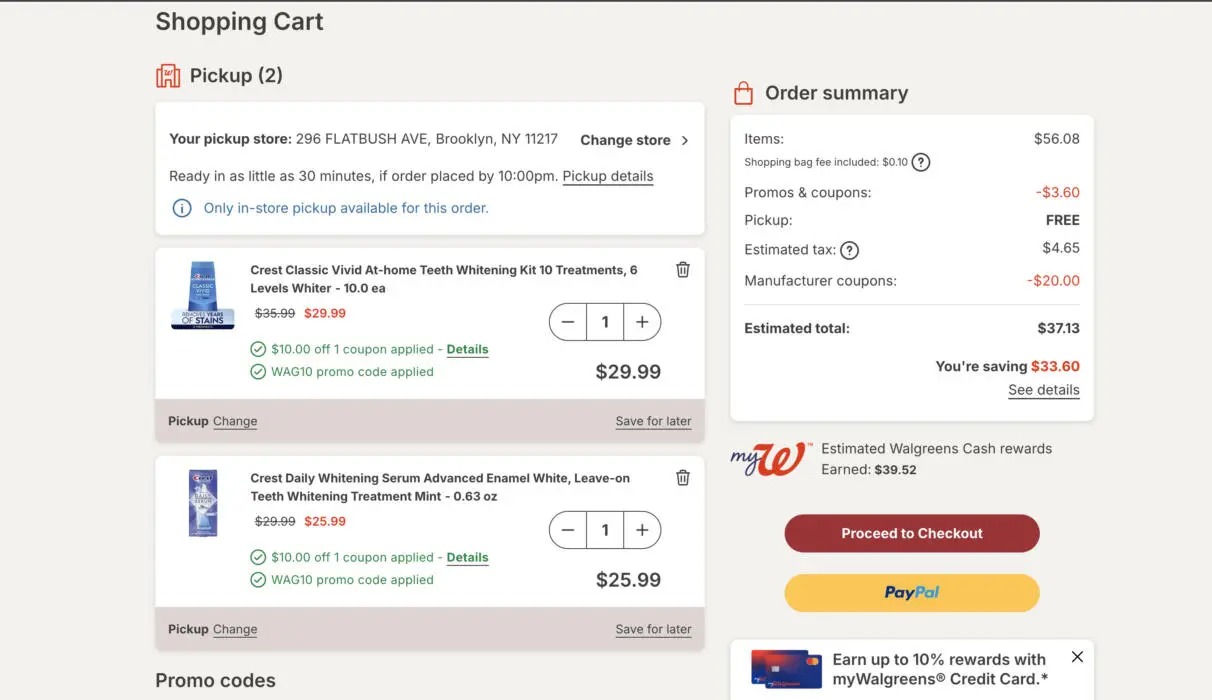See details of your total savings
The width and height of the screenshot is (1212, 700).
point(1043,390)
